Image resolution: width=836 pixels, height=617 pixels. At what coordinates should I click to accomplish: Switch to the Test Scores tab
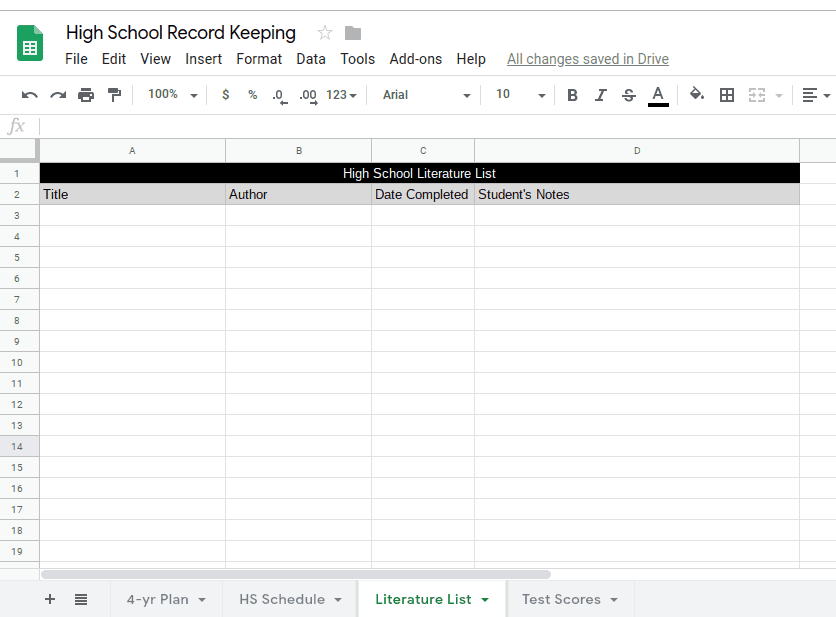569,599
